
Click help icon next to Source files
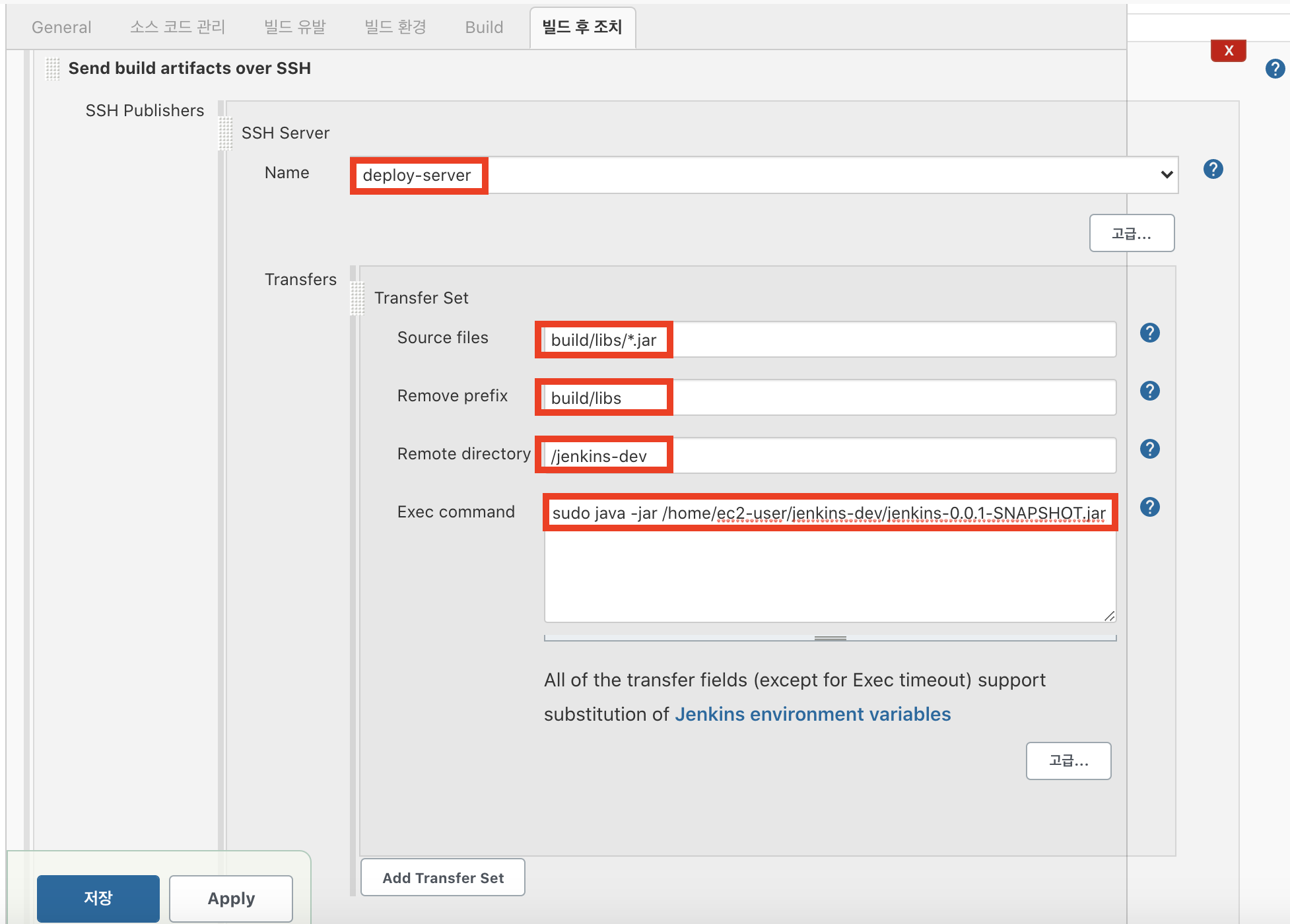[1149, 333]
